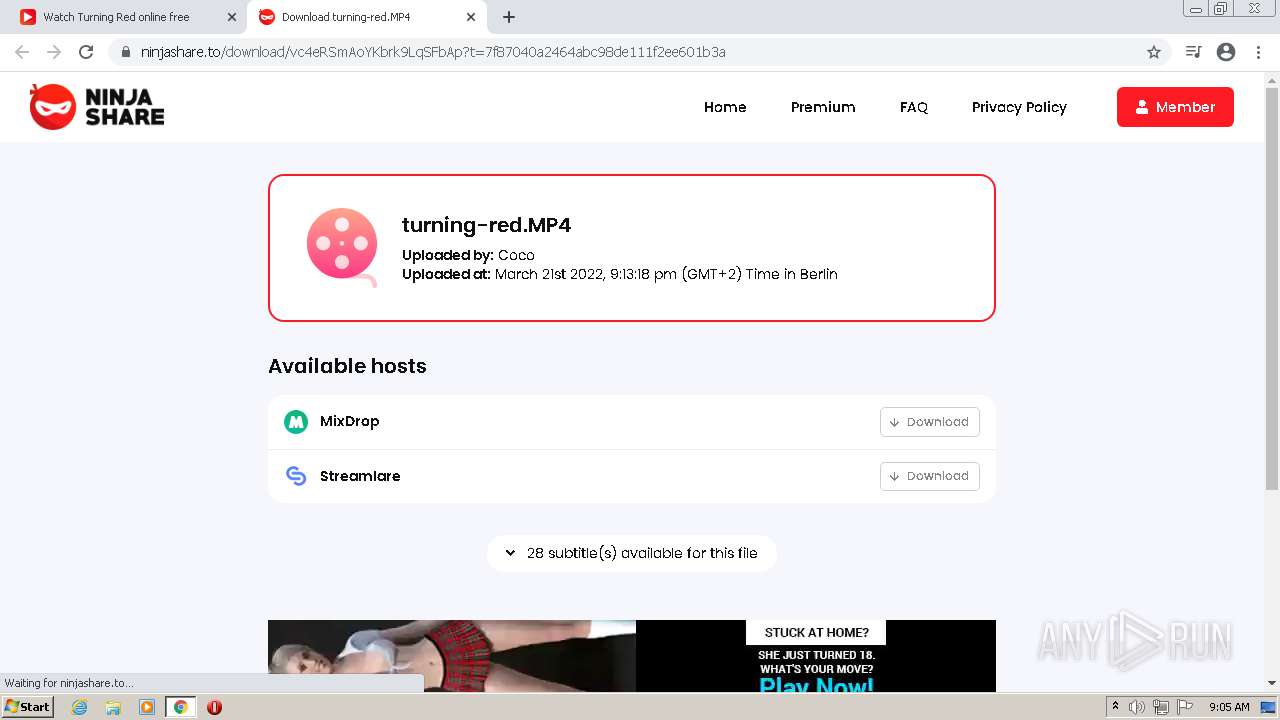Viewport: 1280px width, 720px height.
Task: Open the Ninja Share logo homepage
Action: [x=97, y=107]
